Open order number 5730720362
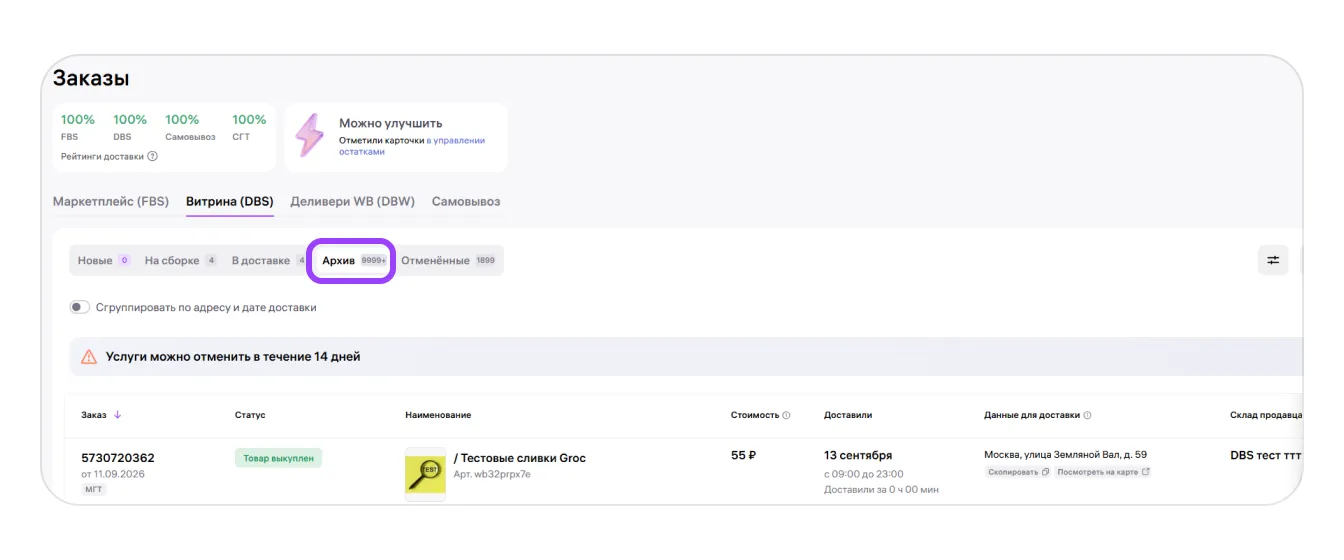The image size is (1344, 560). coord(118,458)
